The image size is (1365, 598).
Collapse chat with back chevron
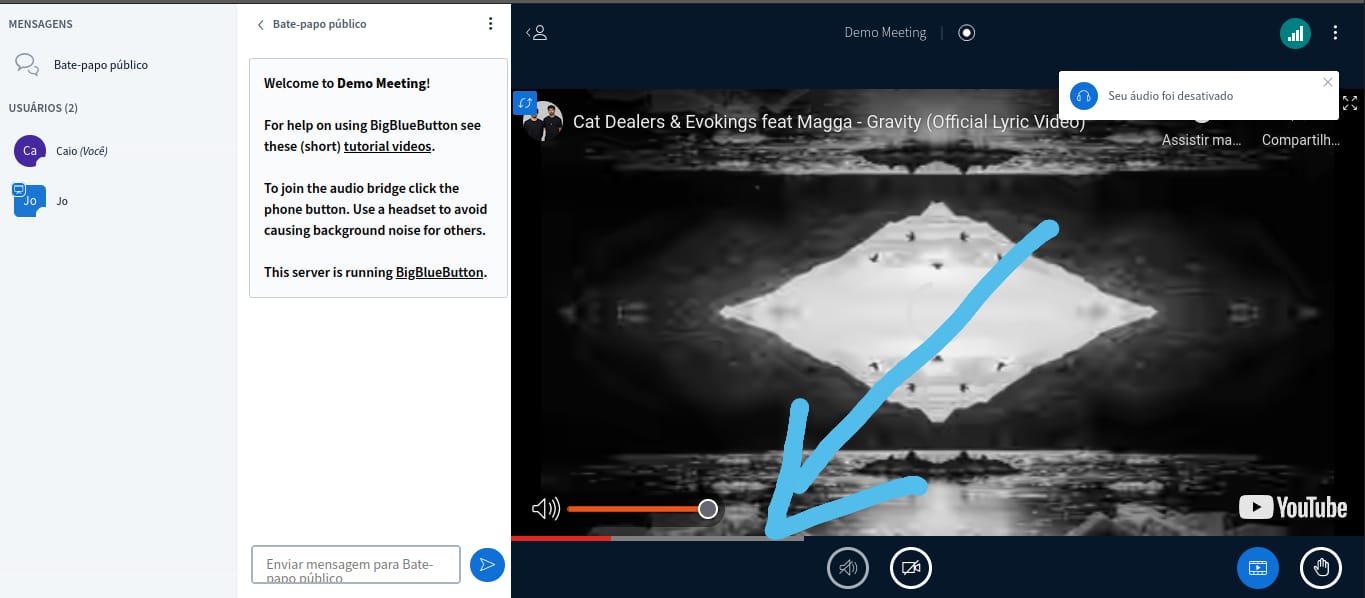(261, 24)
